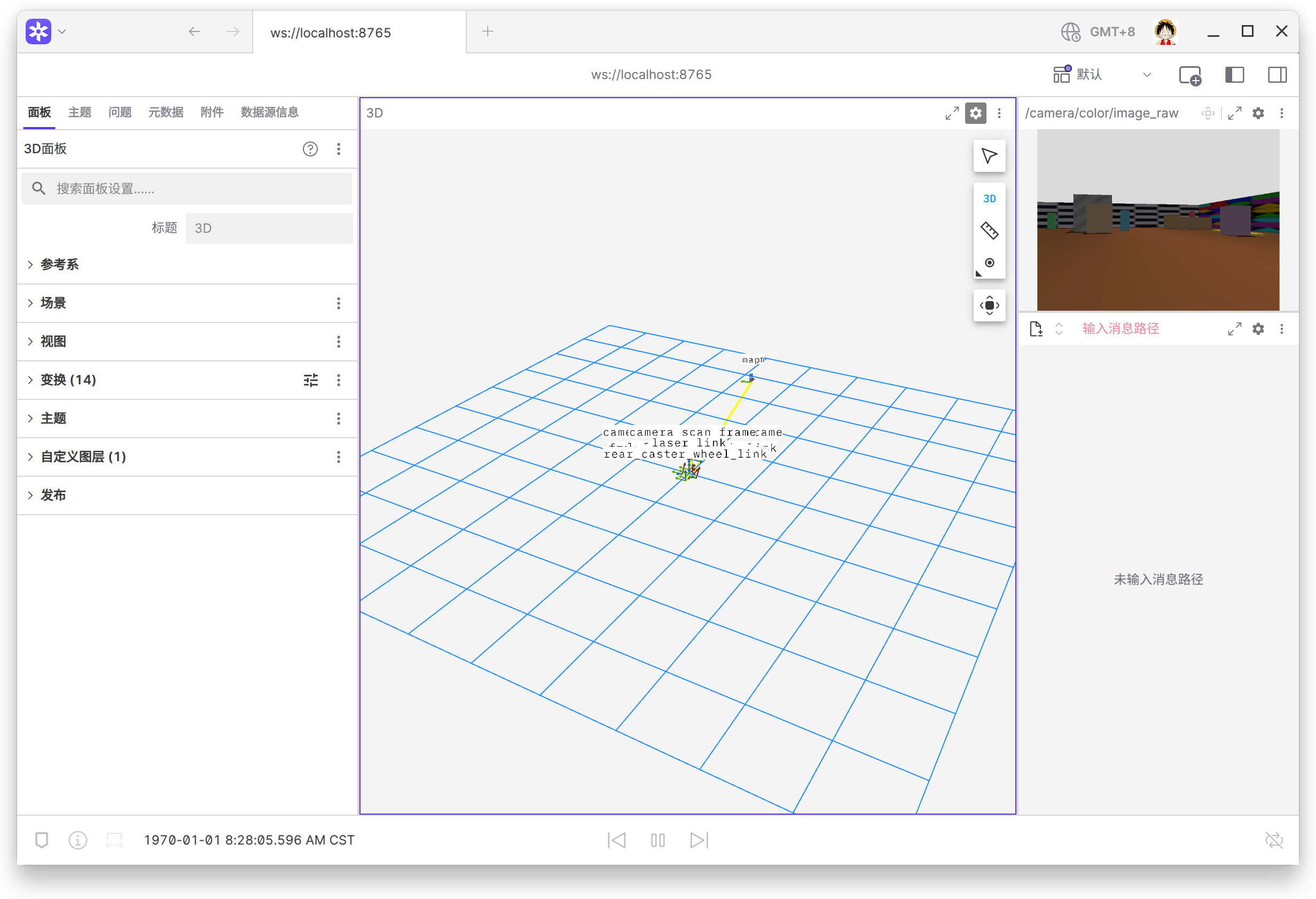Pause playback

(657, 840)
